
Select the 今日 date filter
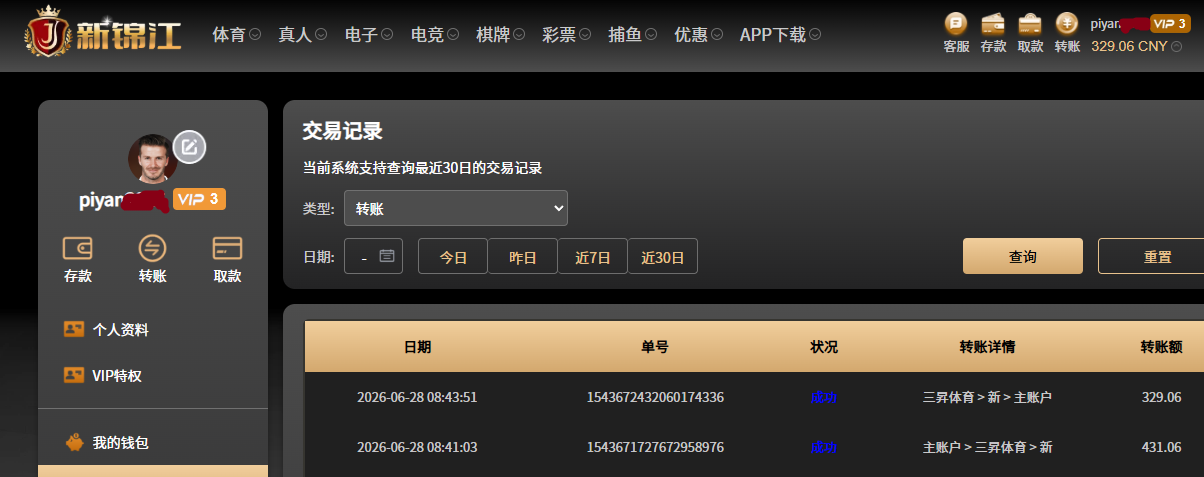[x=453, y=256]
